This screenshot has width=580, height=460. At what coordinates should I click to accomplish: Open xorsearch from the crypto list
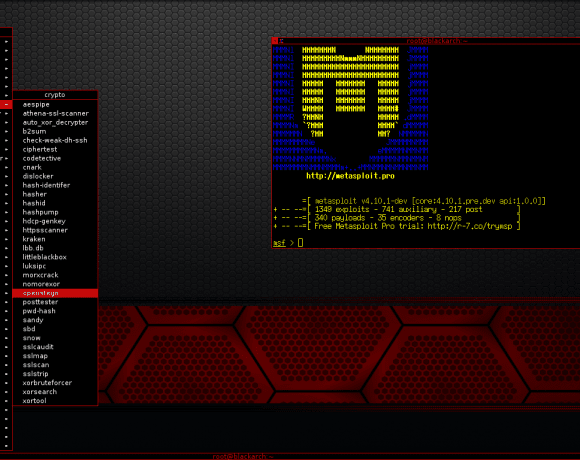coord(55,392)
